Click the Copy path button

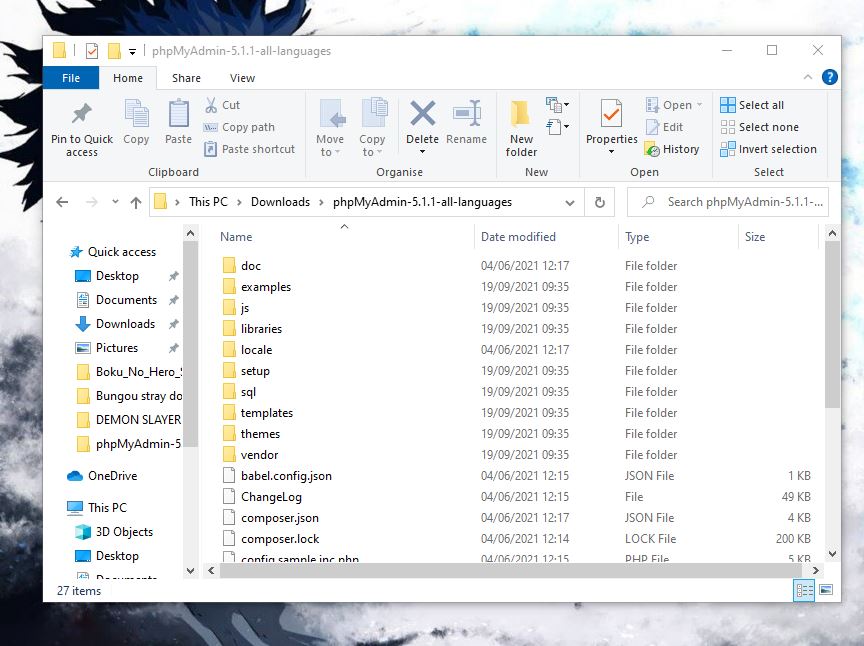[x=239, y=127]
